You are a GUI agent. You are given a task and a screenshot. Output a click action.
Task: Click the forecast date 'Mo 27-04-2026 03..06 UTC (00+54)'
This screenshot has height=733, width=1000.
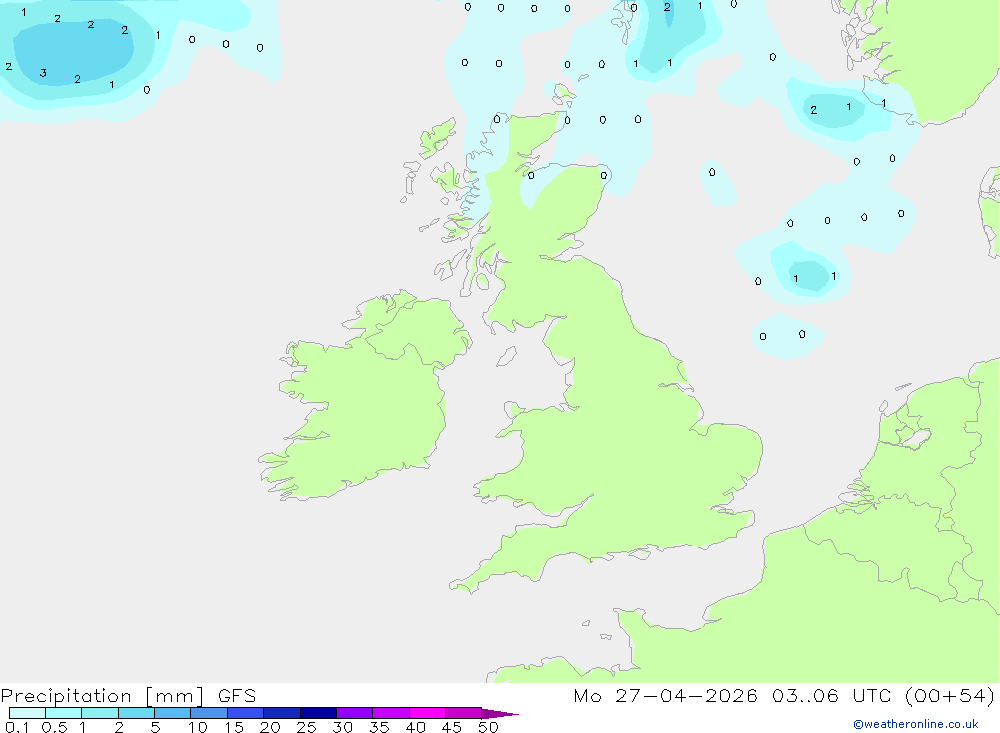(x=784, y=695)
